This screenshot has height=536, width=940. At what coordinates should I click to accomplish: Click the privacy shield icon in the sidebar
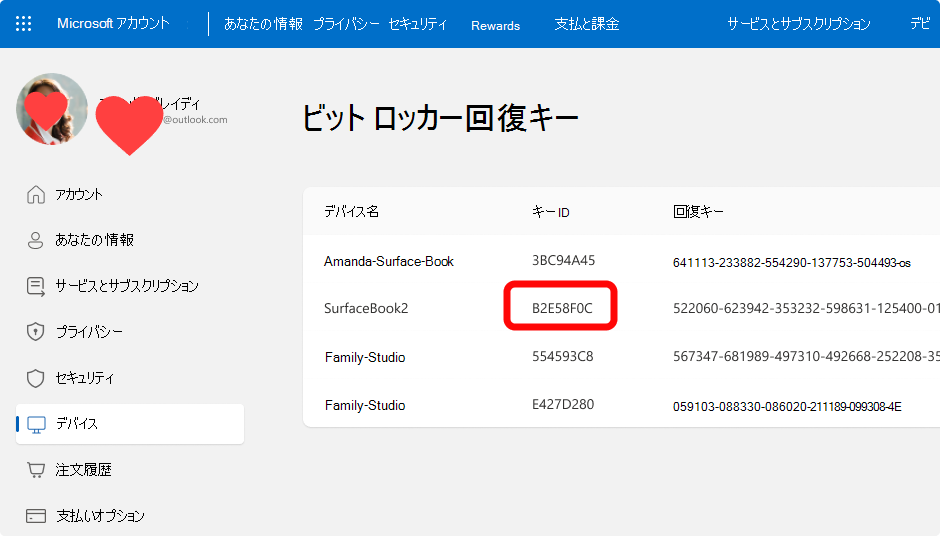coord(35,332)
